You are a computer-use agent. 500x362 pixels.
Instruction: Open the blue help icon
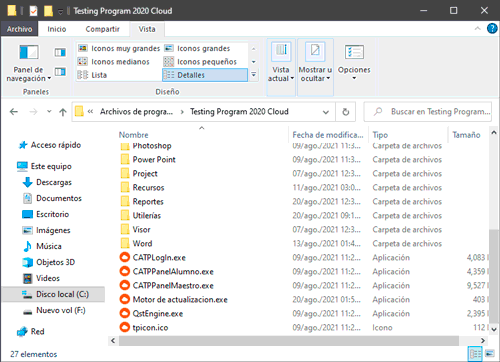coord(492,29)
